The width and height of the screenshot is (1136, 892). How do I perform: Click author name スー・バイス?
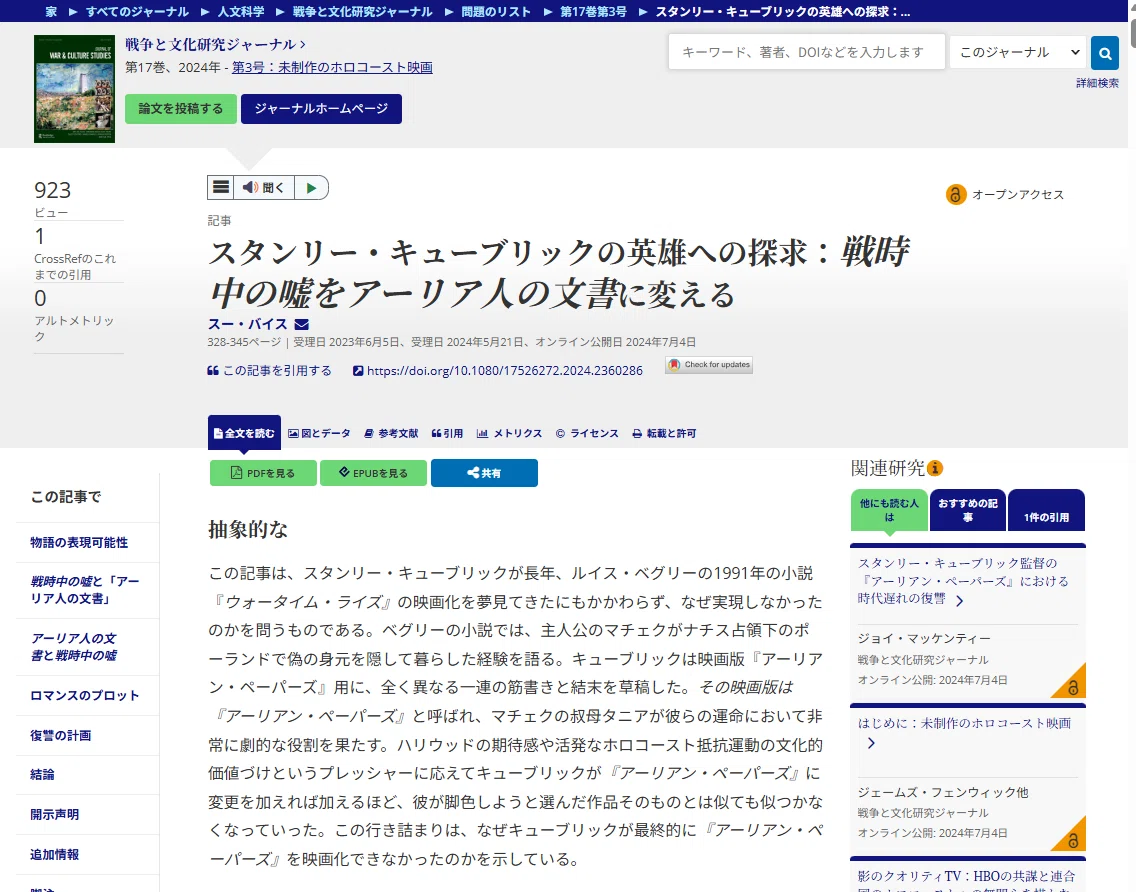[248, 324]
